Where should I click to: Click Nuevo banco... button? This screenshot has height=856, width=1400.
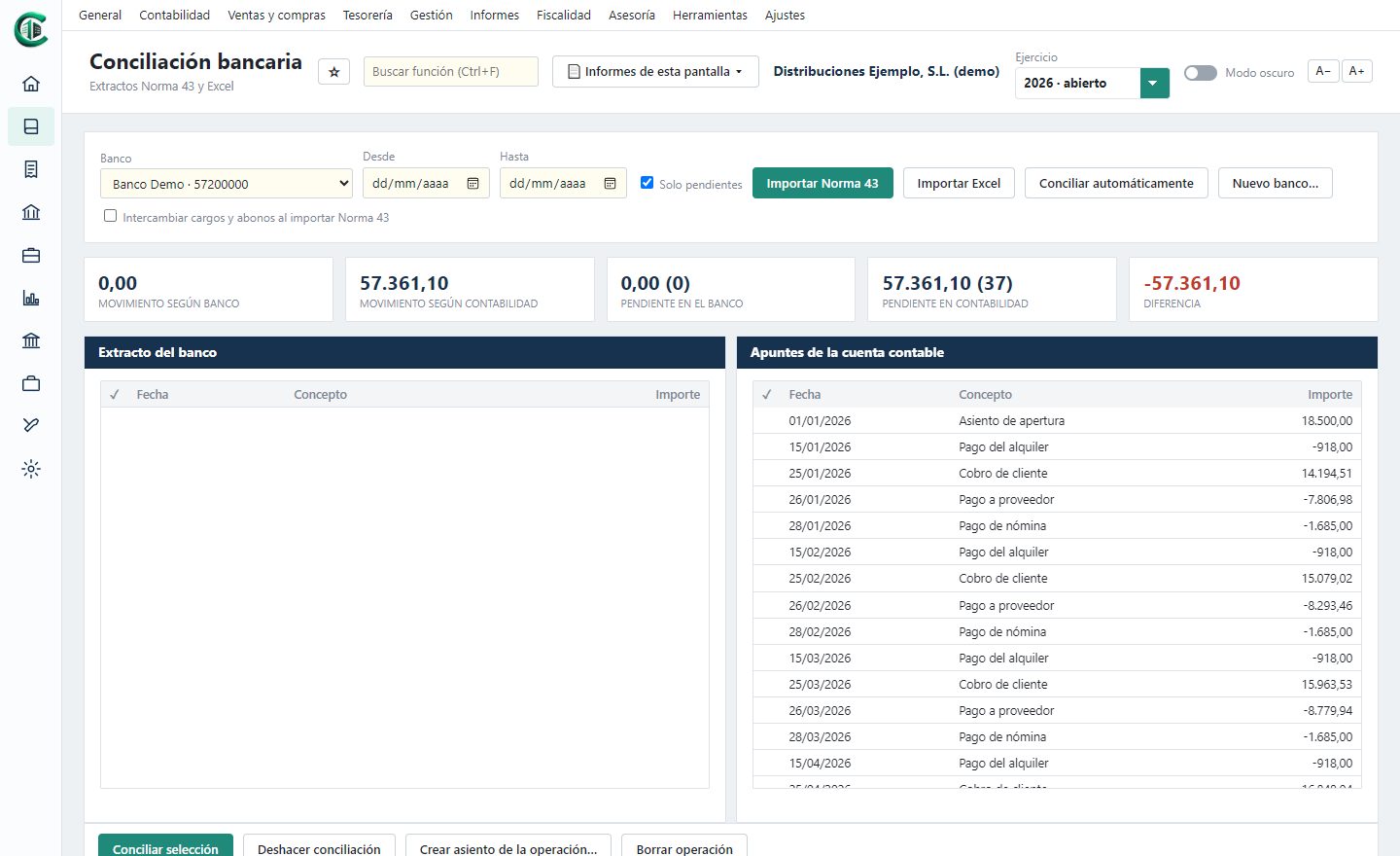1276,183
